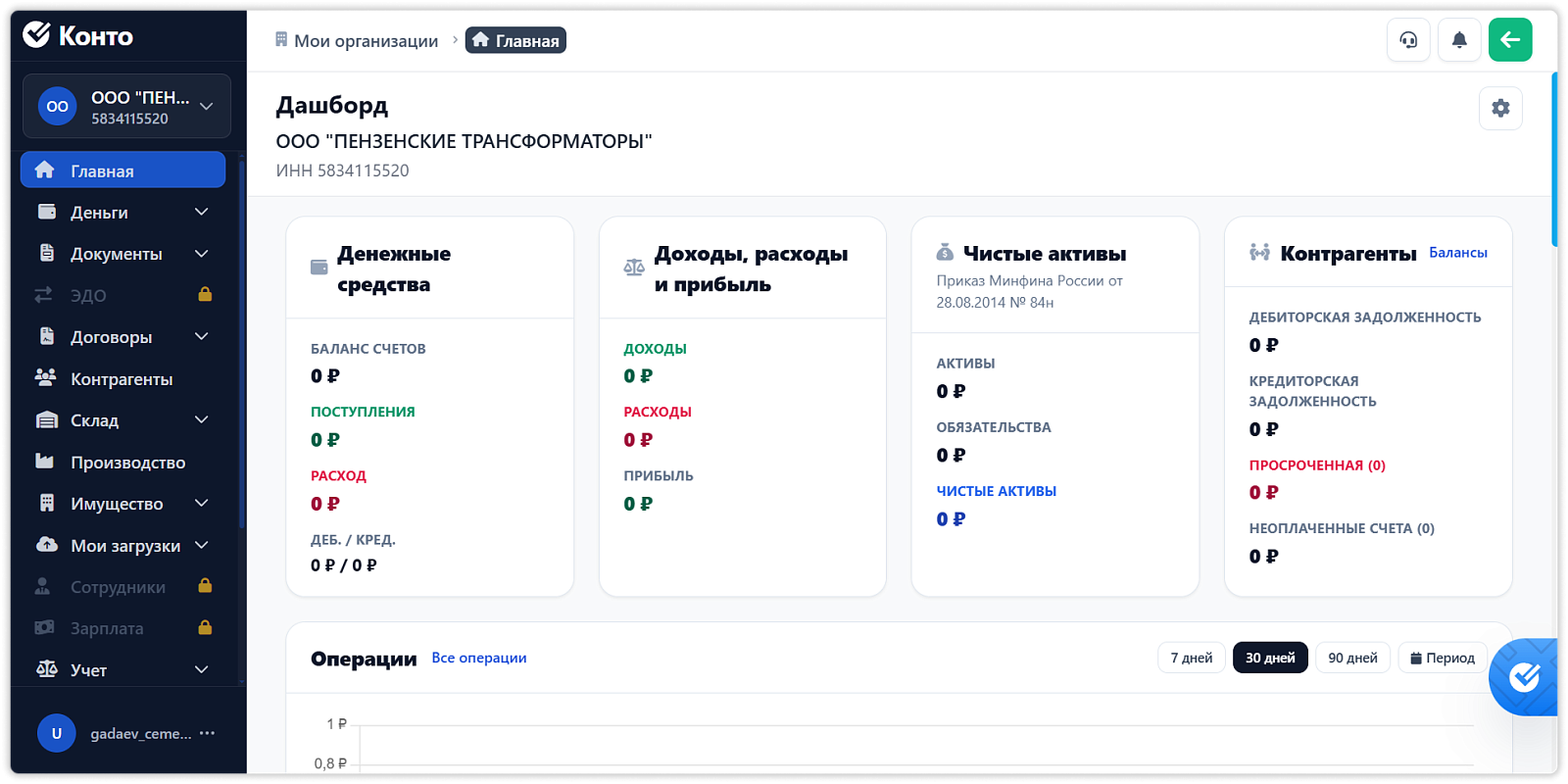
Task: Click the Сотрудники person icon
Action: point(42,586)
